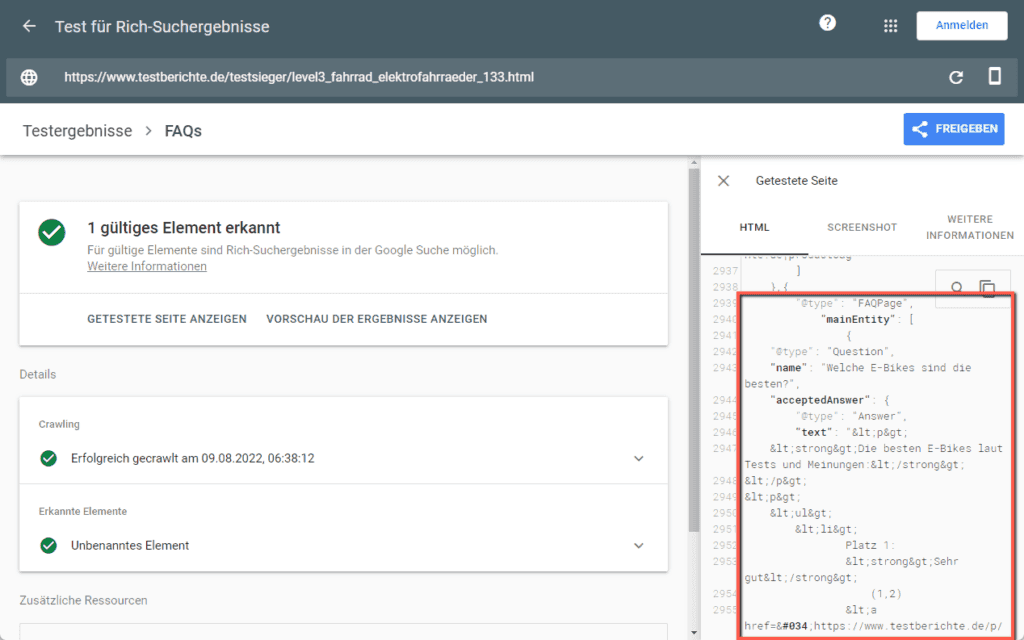Screen dimensions: 1024x640
Task: Click the share icon inside FREIGEBEN
Action: point(920,129)
